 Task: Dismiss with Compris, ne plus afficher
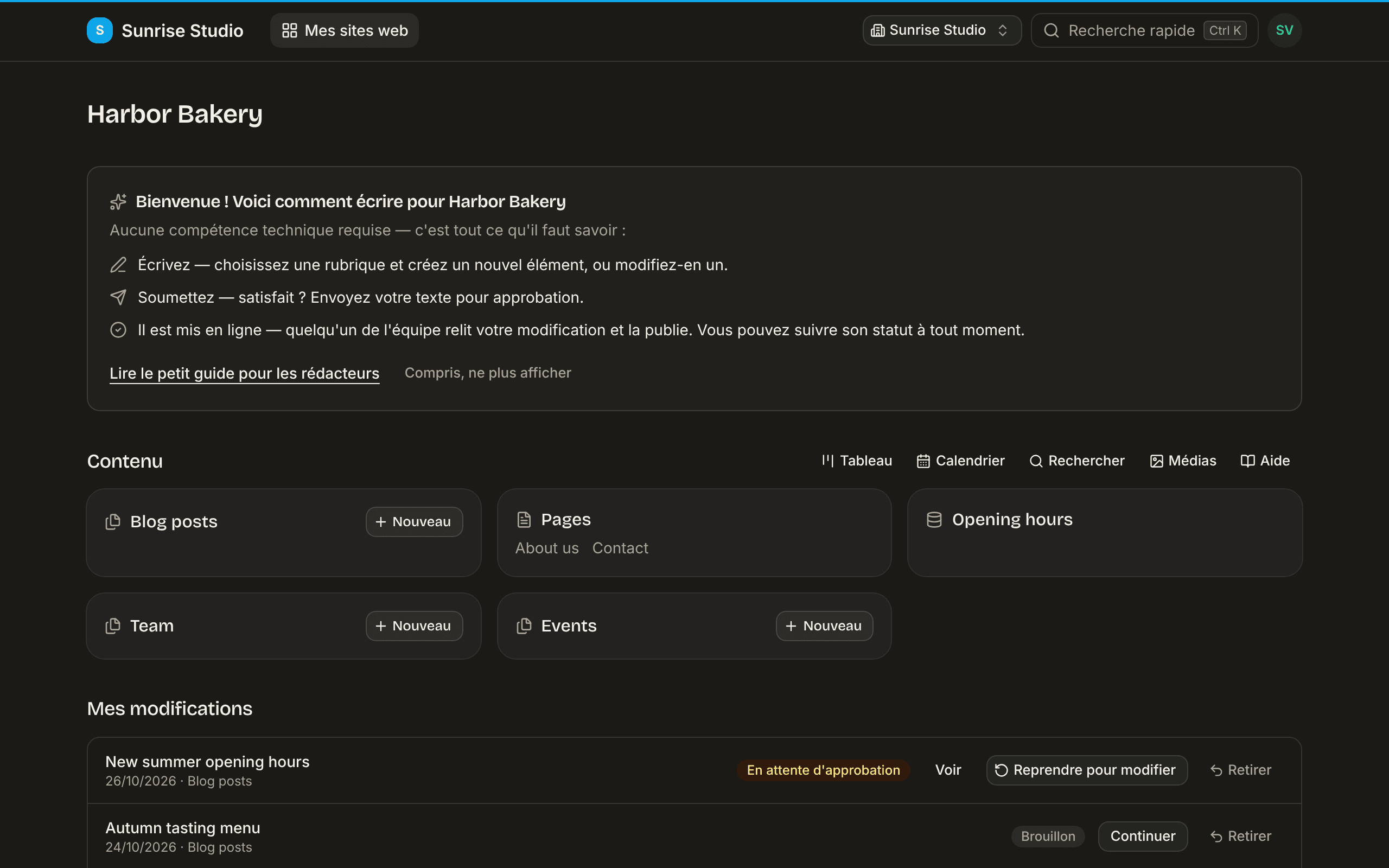[x=488, y=373]
